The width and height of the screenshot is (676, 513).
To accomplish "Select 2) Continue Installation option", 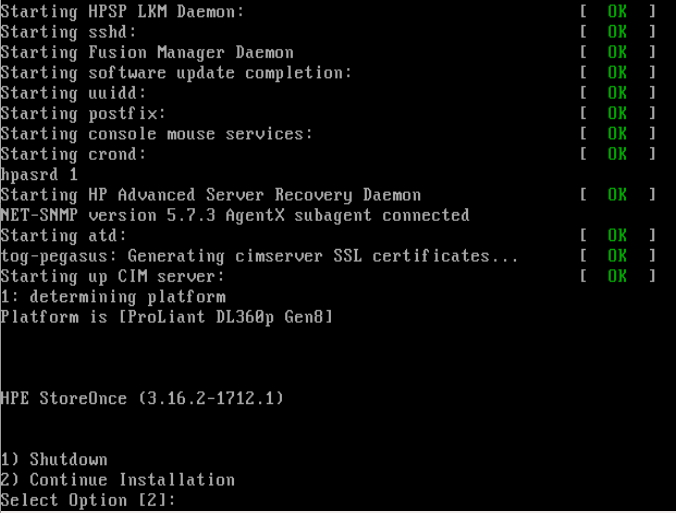I will click(x=117, y=479).
